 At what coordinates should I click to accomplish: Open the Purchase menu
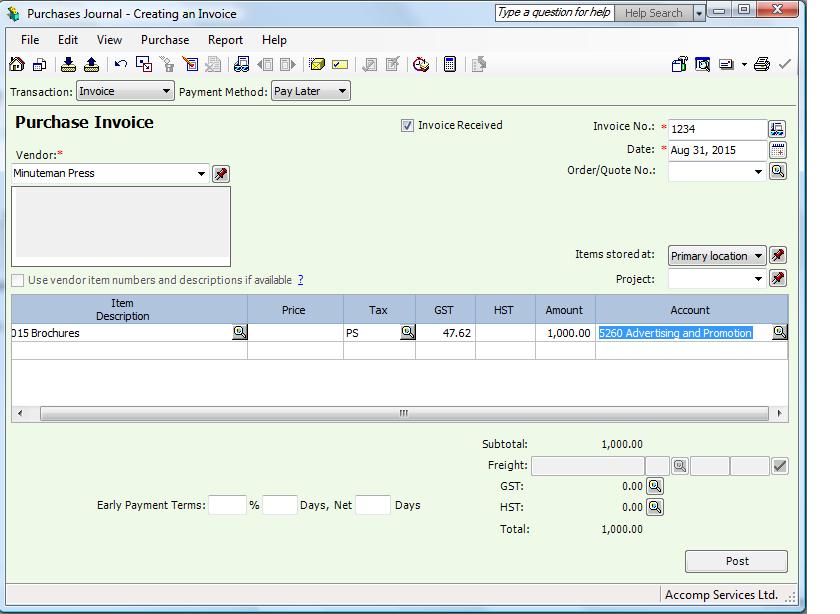pyautogui.click(x=165, y=40)
